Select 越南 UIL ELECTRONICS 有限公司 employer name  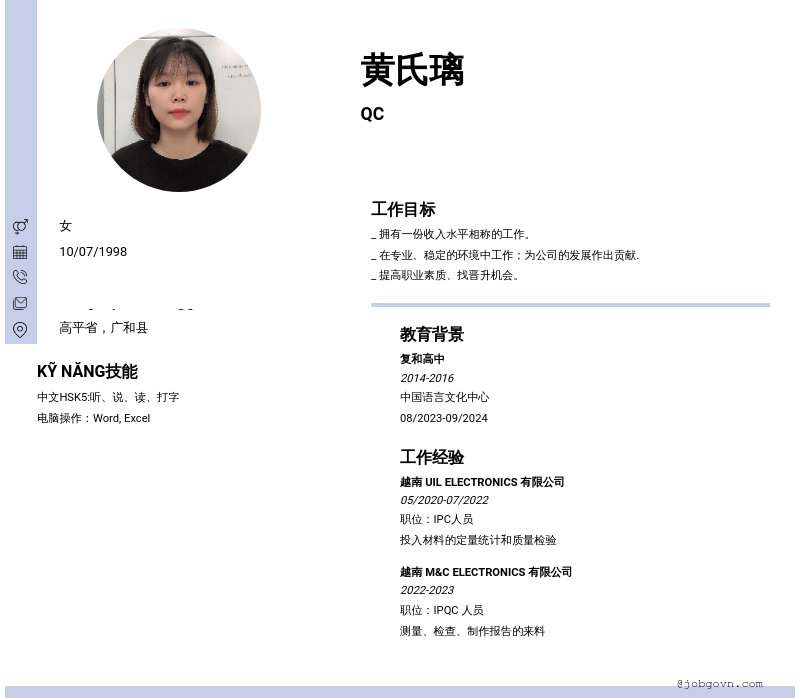481,482
